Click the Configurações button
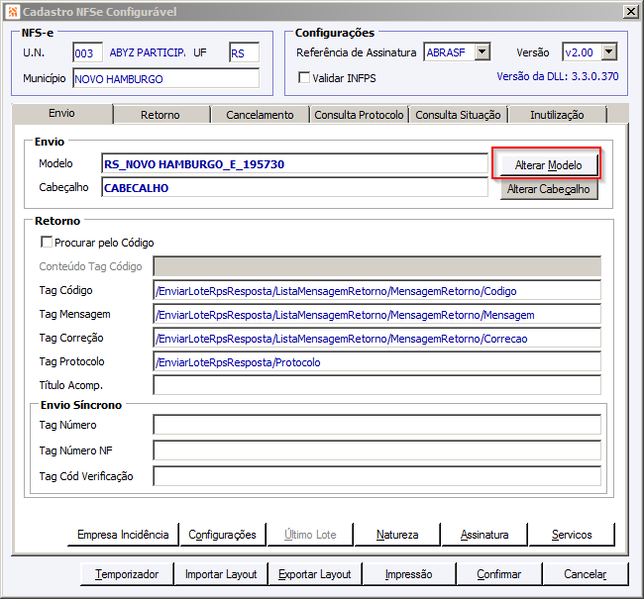The image size is (644, 599). pyautogui.click(x=222, y=534)
